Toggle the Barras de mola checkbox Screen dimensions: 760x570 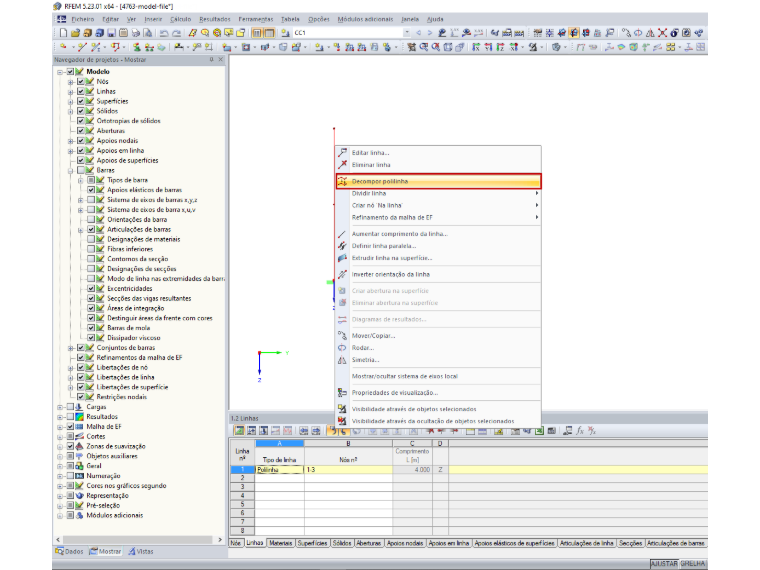point(91,328)
